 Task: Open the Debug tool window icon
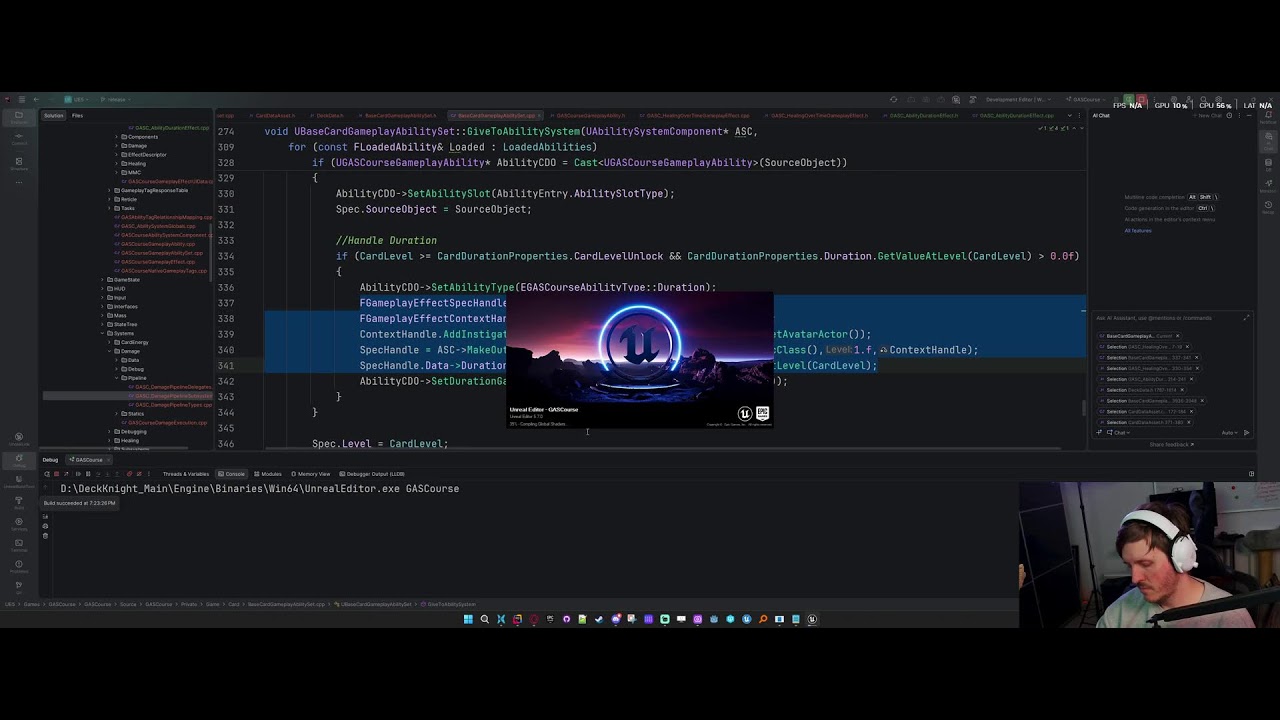click(19, 461)
